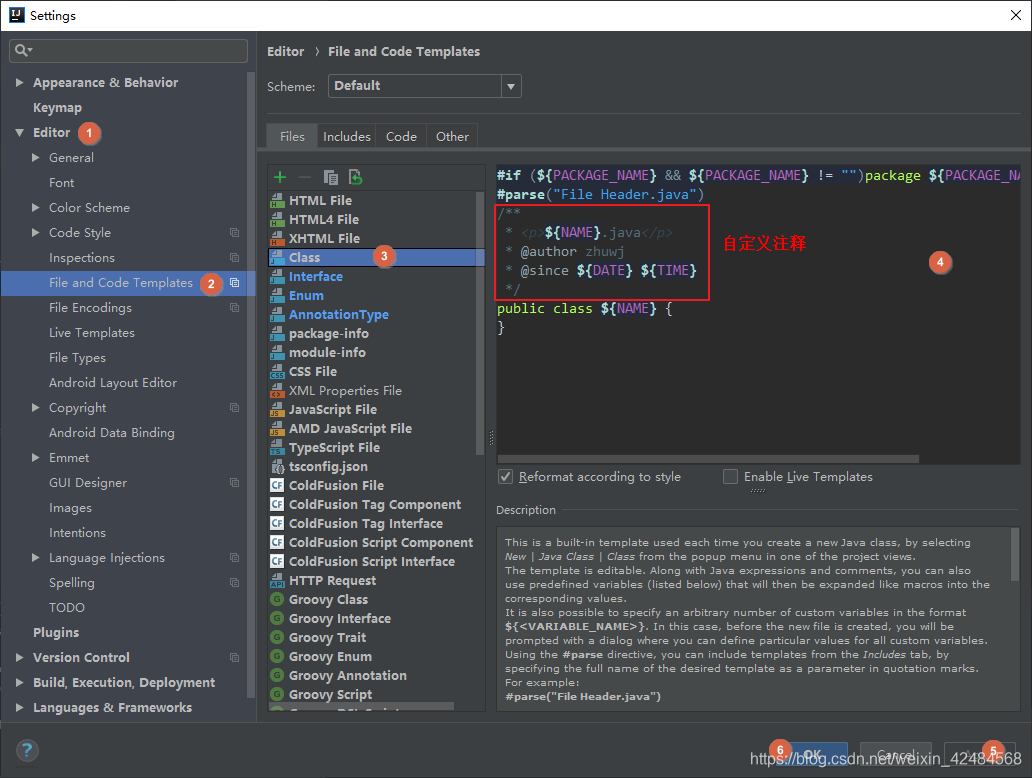Enable the Live Templates checkbox
Image resolution: width=1032 pixels, height=778 pixels.
point(731,477)
